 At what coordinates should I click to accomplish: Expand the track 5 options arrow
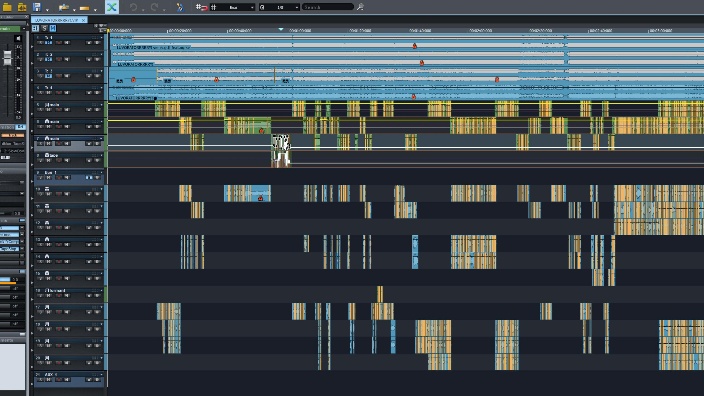pyautogui.click(x=102, y=105)
